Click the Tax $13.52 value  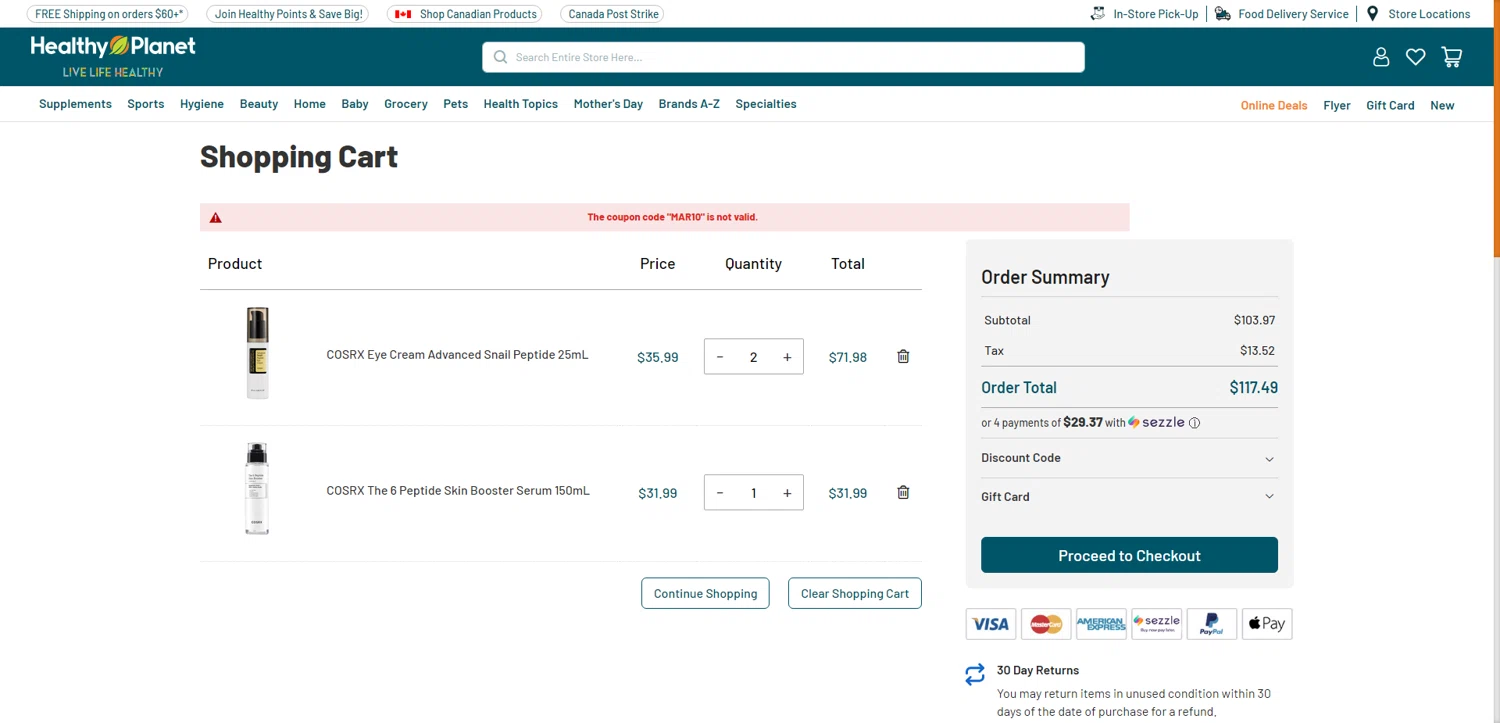click(1257, 351)
